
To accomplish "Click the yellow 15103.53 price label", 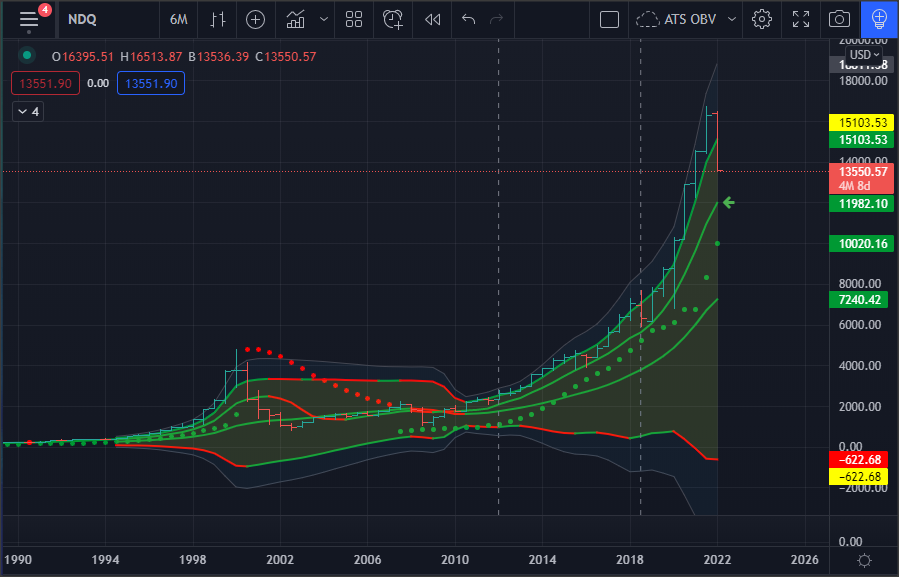I will point(862,122).
